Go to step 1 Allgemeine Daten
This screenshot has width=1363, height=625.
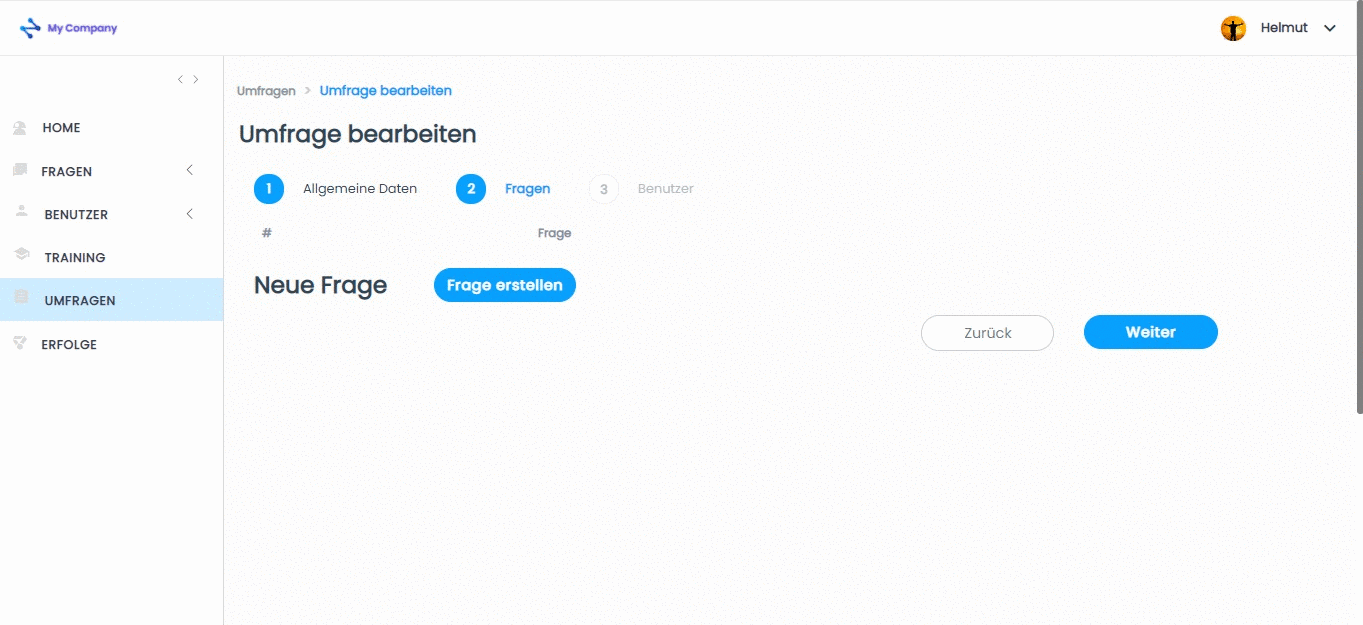[x=336, y=188]
